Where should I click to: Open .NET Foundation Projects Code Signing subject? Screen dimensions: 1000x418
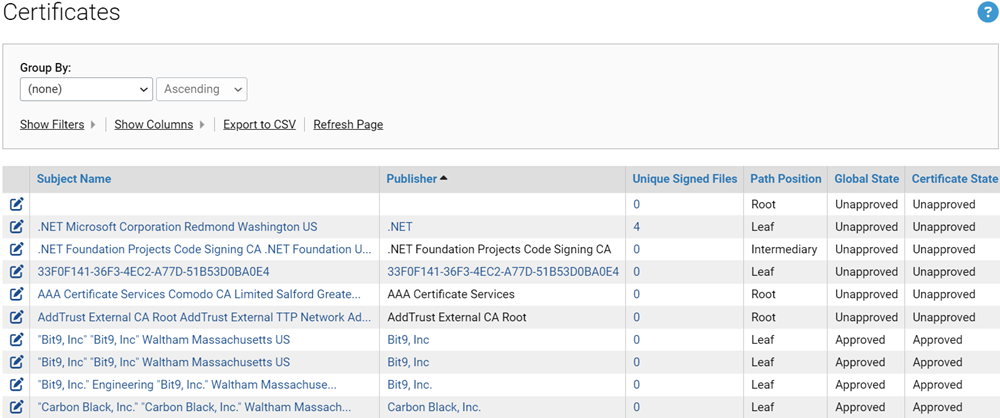[x=205, y=250]
